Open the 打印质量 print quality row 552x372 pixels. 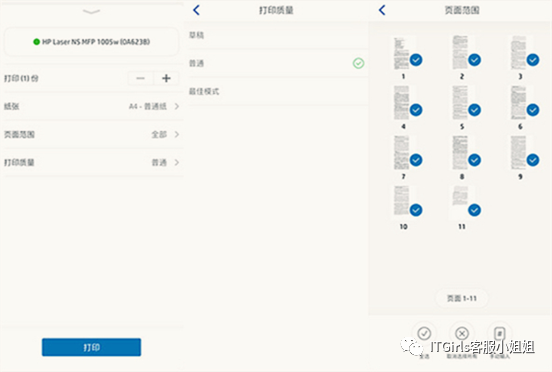(92, 163)
